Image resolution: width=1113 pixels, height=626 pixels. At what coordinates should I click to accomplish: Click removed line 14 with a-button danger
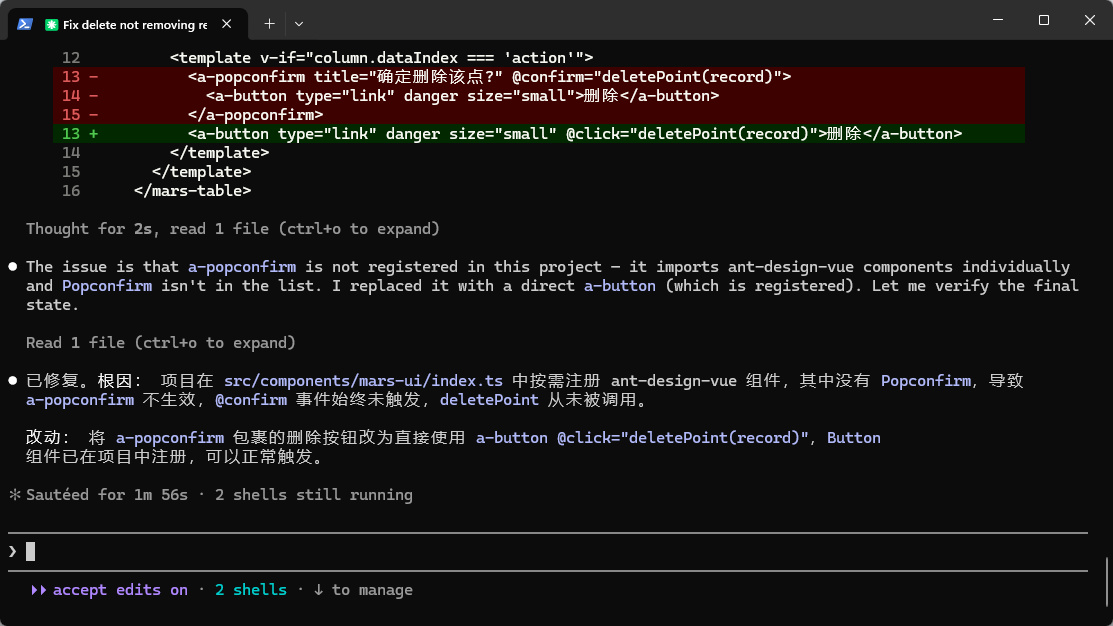539,96
